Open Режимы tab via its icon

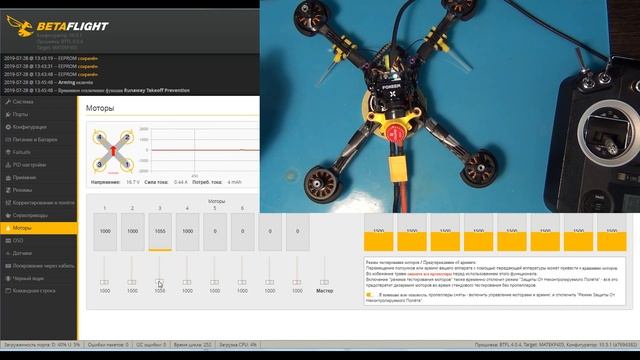click(8, 190)
